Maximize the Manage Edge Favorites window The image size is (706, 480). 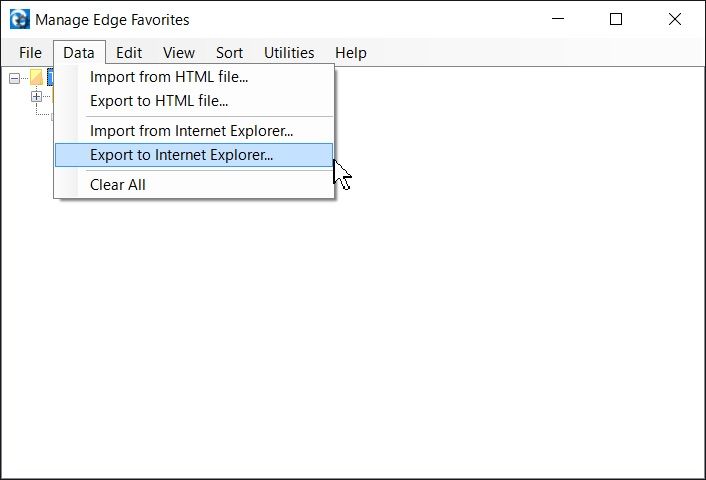coord(616,19)
